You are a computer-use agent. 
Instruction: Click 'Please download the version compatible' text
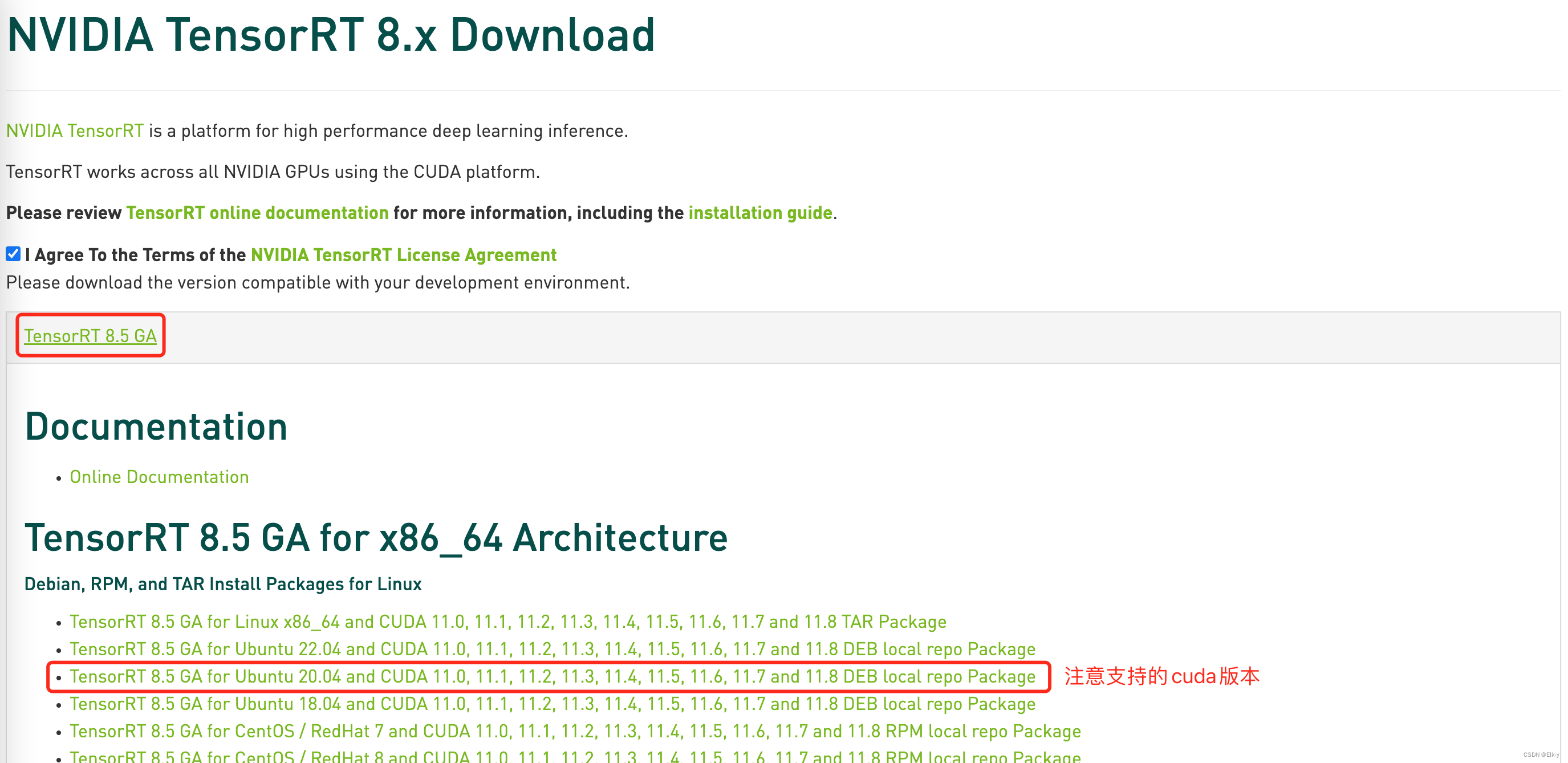pos(318,283)
